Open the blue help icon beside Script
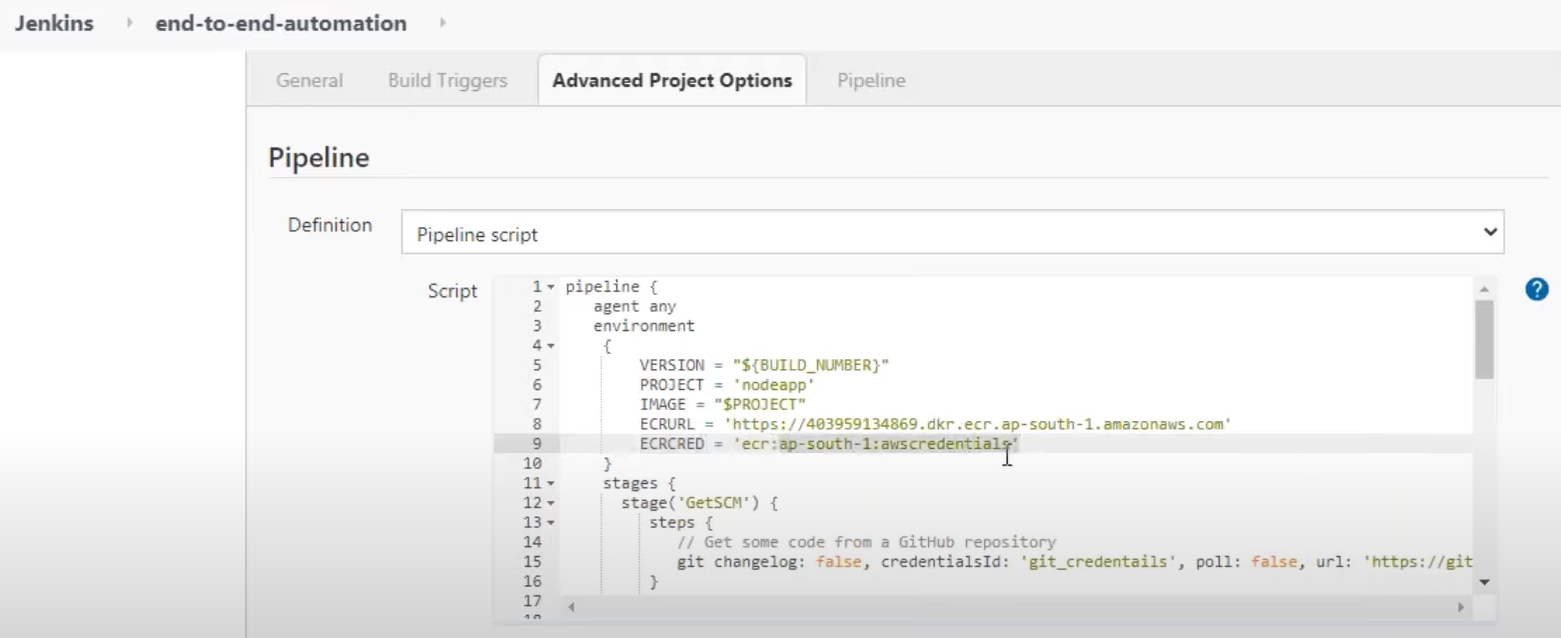1561x638 pixels. click(1536, 290)
